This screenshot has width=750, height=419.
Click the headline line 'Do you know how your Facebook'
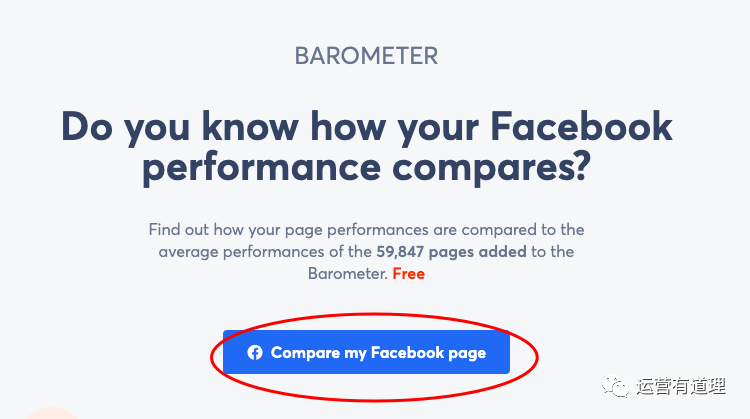(x=366, y=128)
